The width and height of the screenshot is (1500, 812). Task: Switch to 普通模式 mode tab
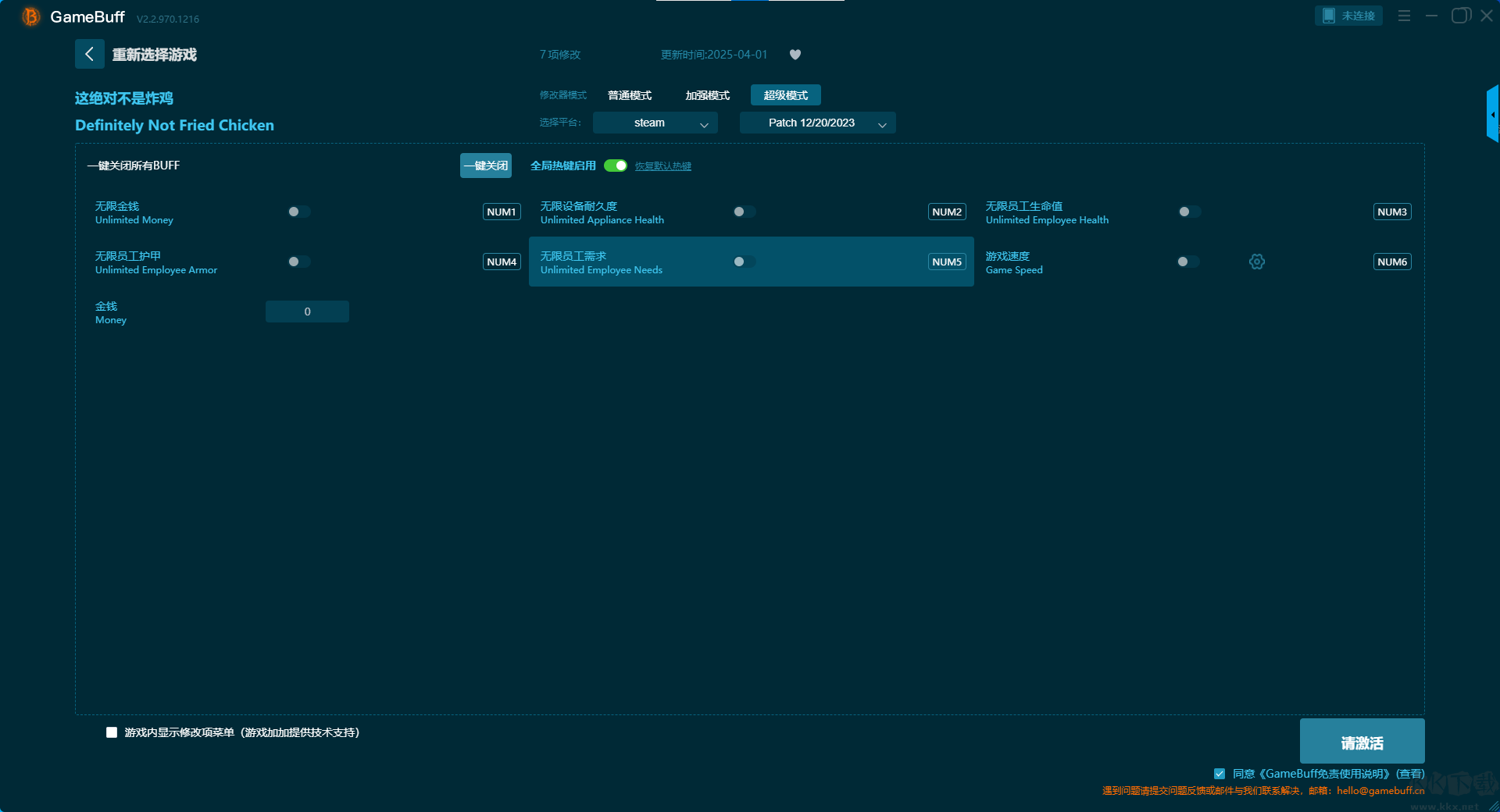(x=630, y=95)
